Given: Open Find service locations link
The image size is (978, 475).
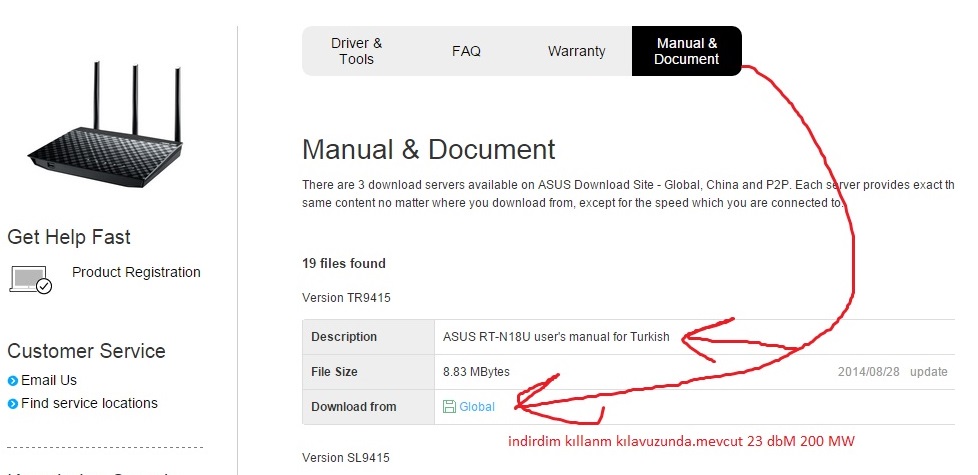Looking at the screenshot, I should click(x=89, y=403).
